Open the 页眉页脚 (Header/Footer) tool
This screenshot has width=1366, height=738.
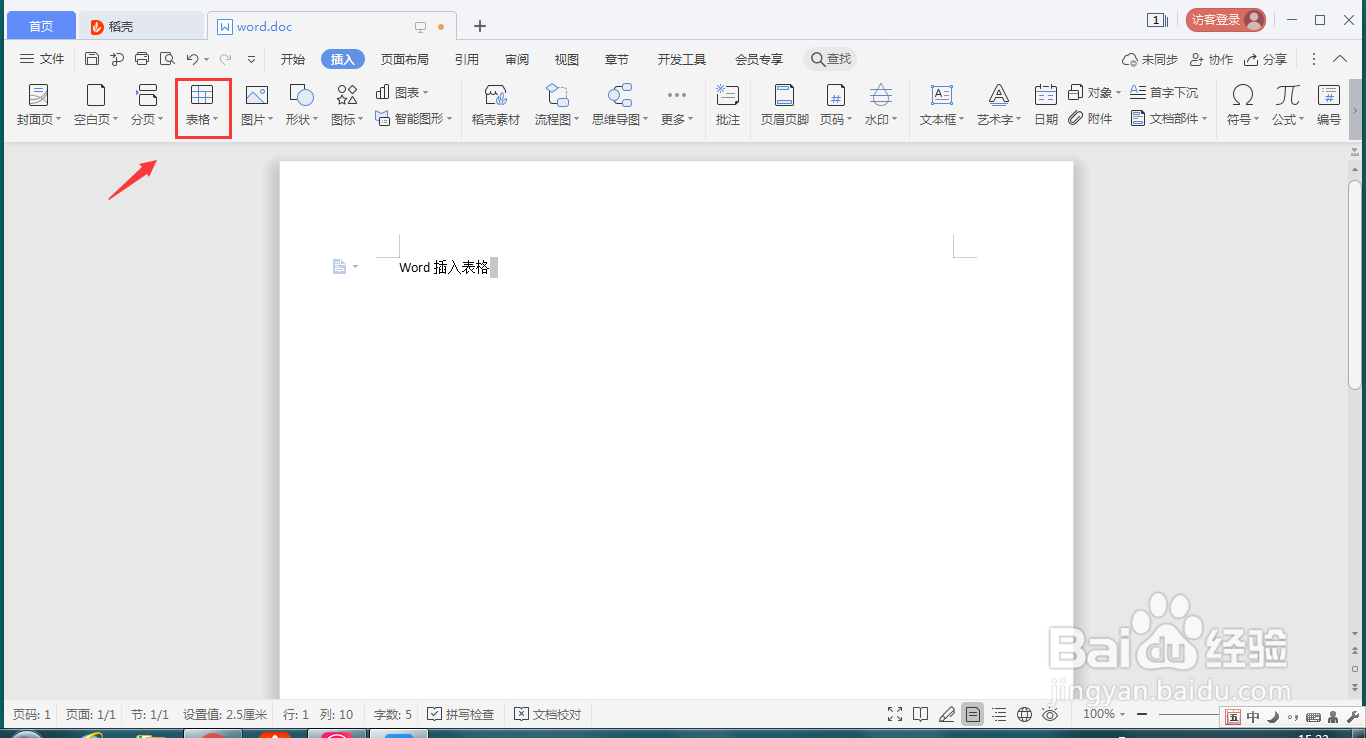(x=784, y=105)
